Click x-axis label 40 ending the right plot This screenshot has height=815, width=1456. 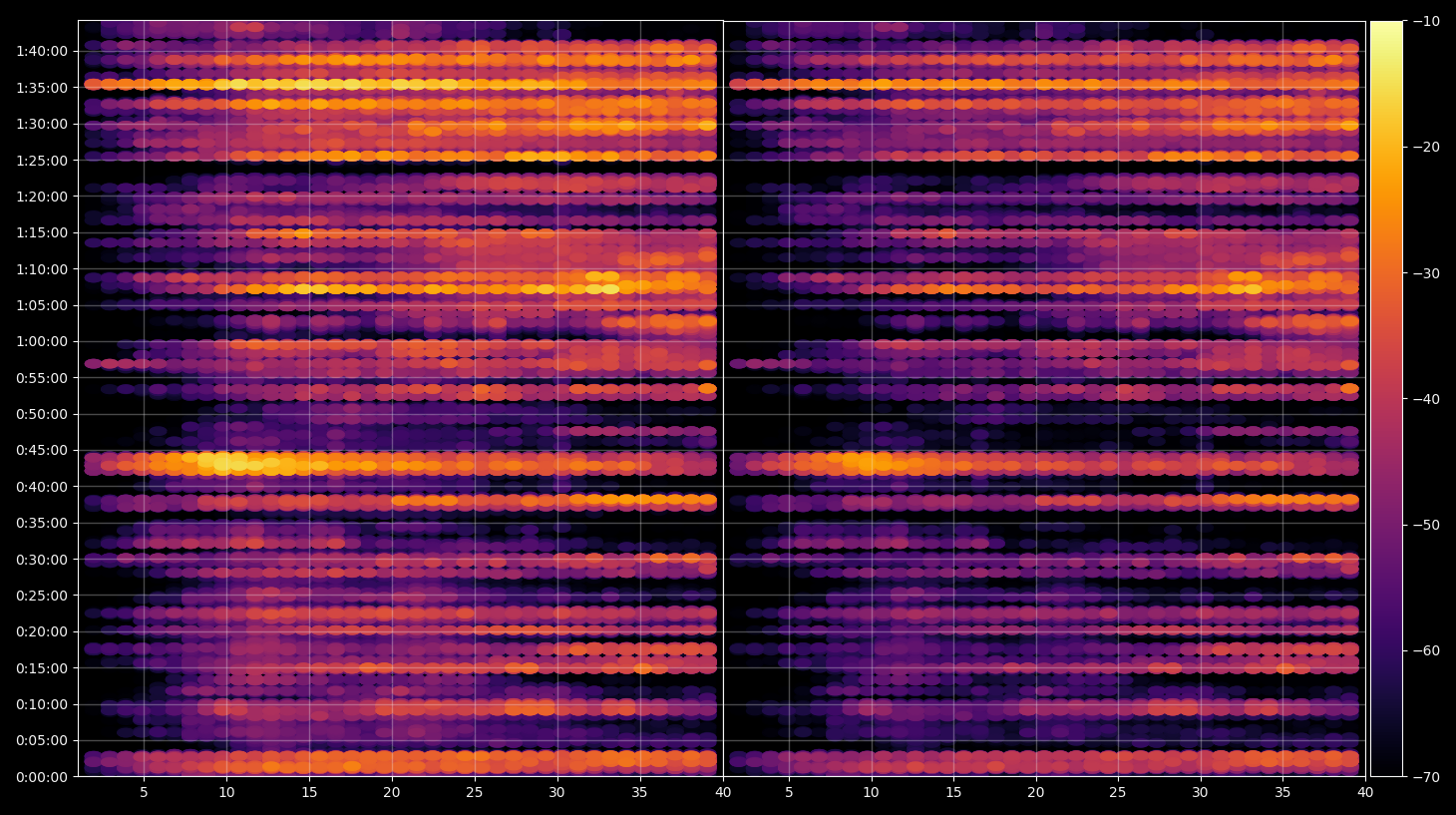1365,793
